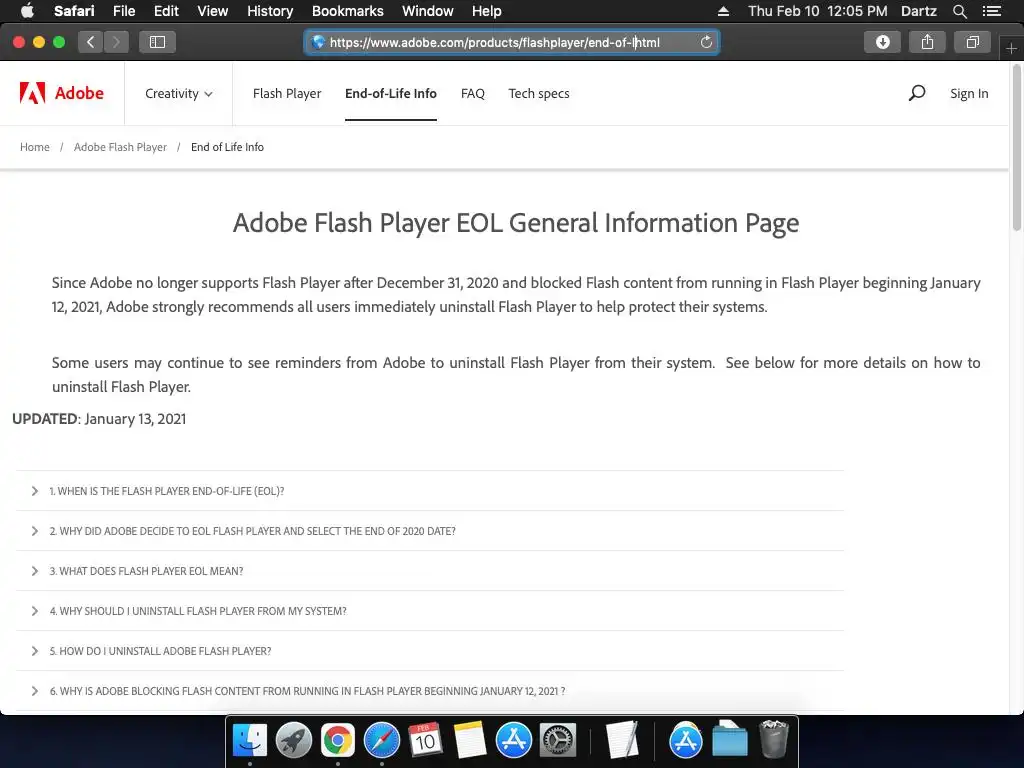This screenshot has height=768, width=1024.
Task: Open the App Store icon next to Notes
Action: [513, 741]
